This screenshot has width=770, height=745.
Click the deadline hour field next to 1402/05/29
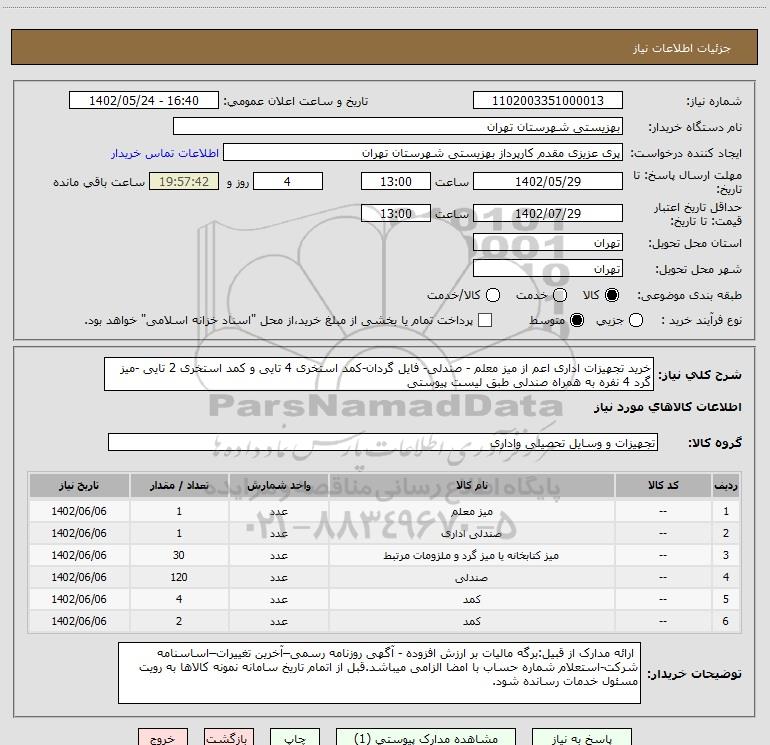(x=396, y=181)
